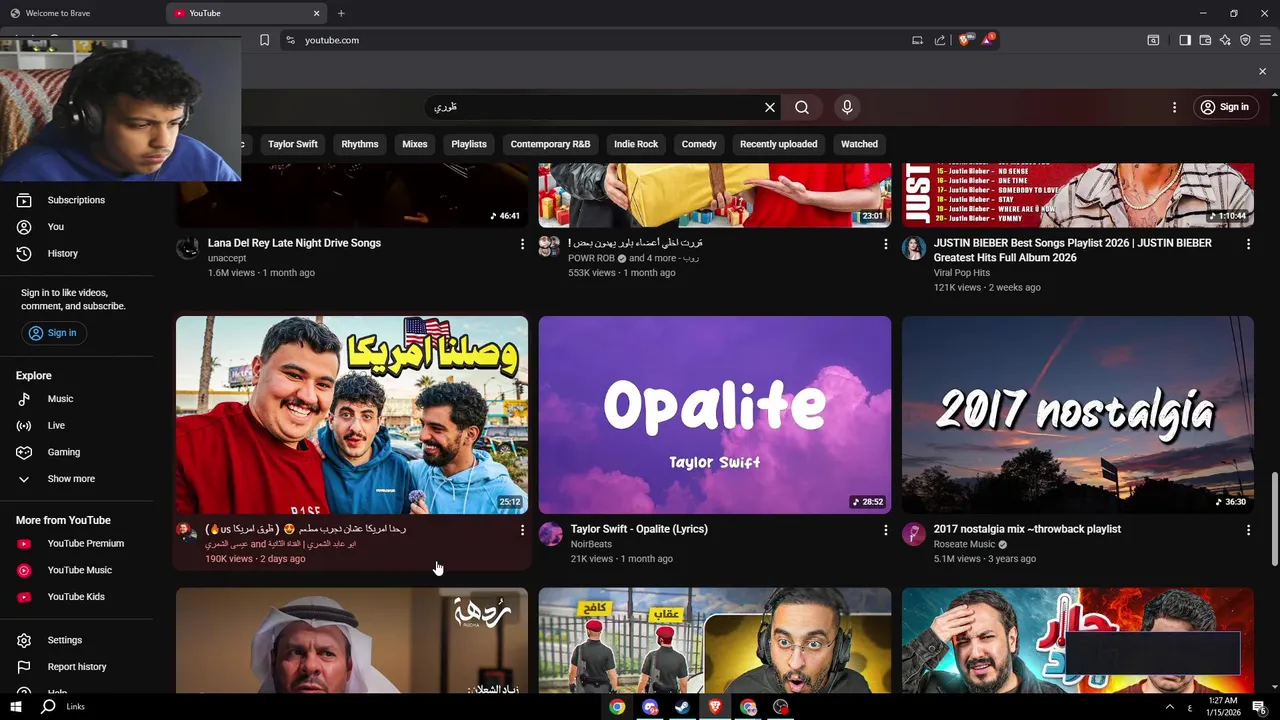
Task: Open YouTube Music link
Action: click(76, 570)
